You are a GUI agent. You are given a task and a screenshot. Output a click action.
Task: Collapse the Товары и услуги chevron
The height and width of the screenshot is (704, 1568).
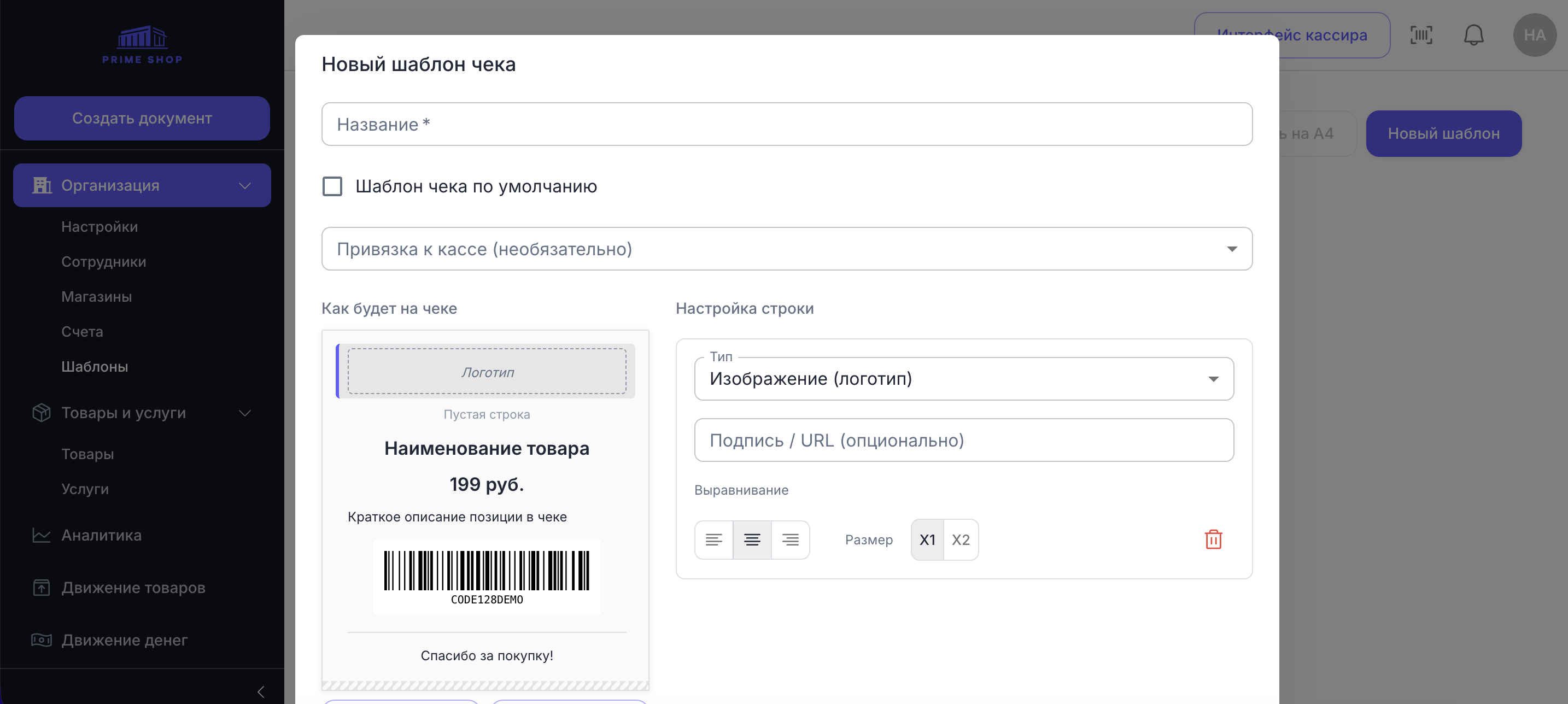click(245, 413)
